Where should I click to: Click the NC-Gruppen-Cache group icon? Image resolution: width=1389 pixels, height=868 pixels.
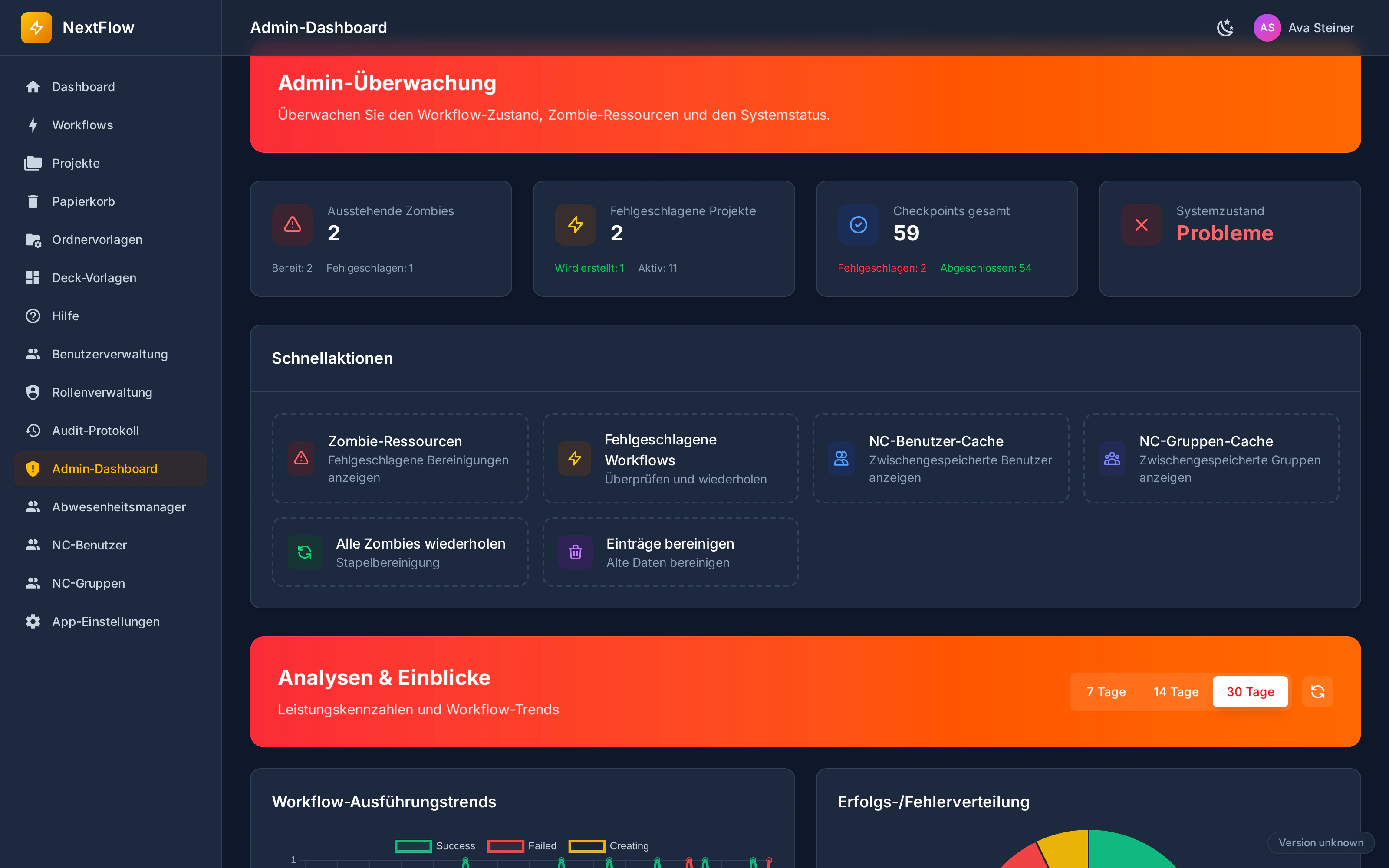tap(1113, 458)
